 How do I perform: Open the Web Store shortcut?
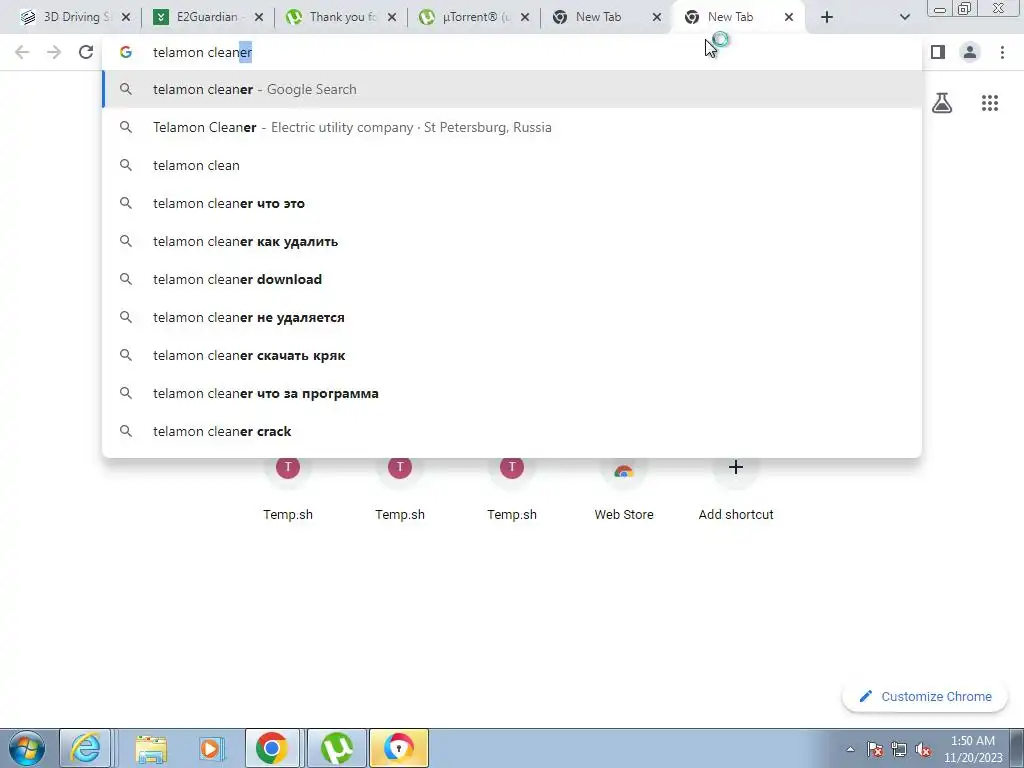click(x=624, y=490)
